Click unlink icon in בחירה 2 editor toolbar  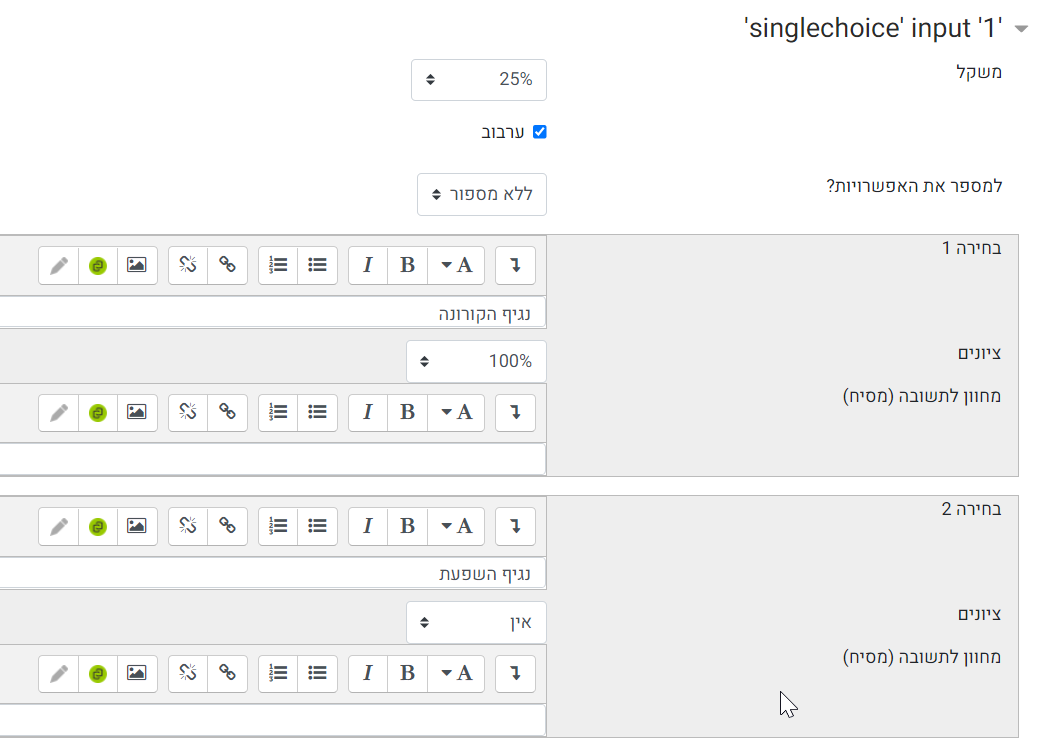[188, 526]
